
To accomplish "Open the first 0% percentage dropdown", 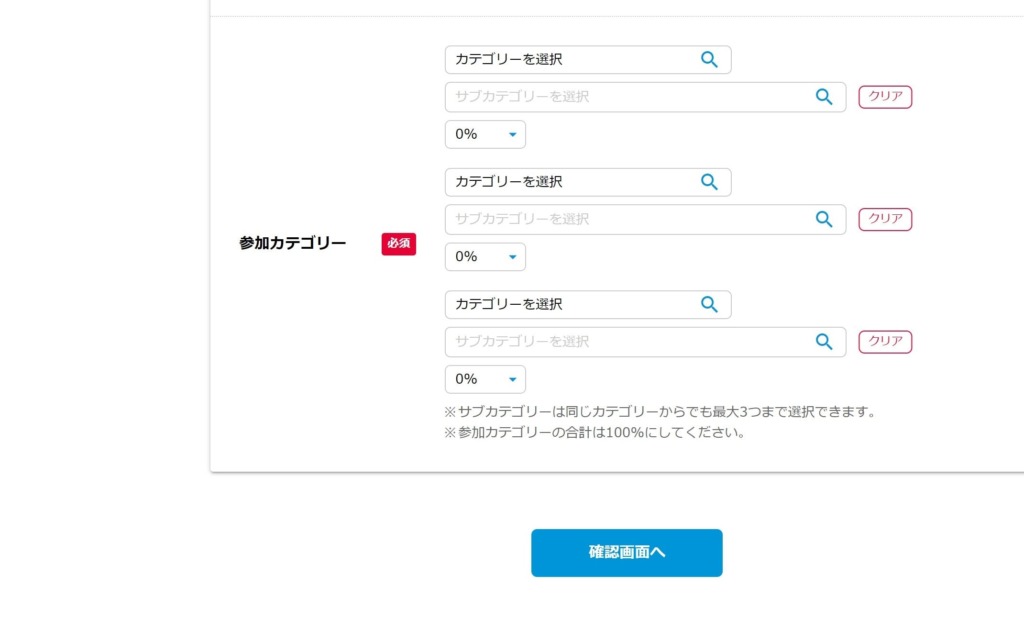I will point(485,135).
